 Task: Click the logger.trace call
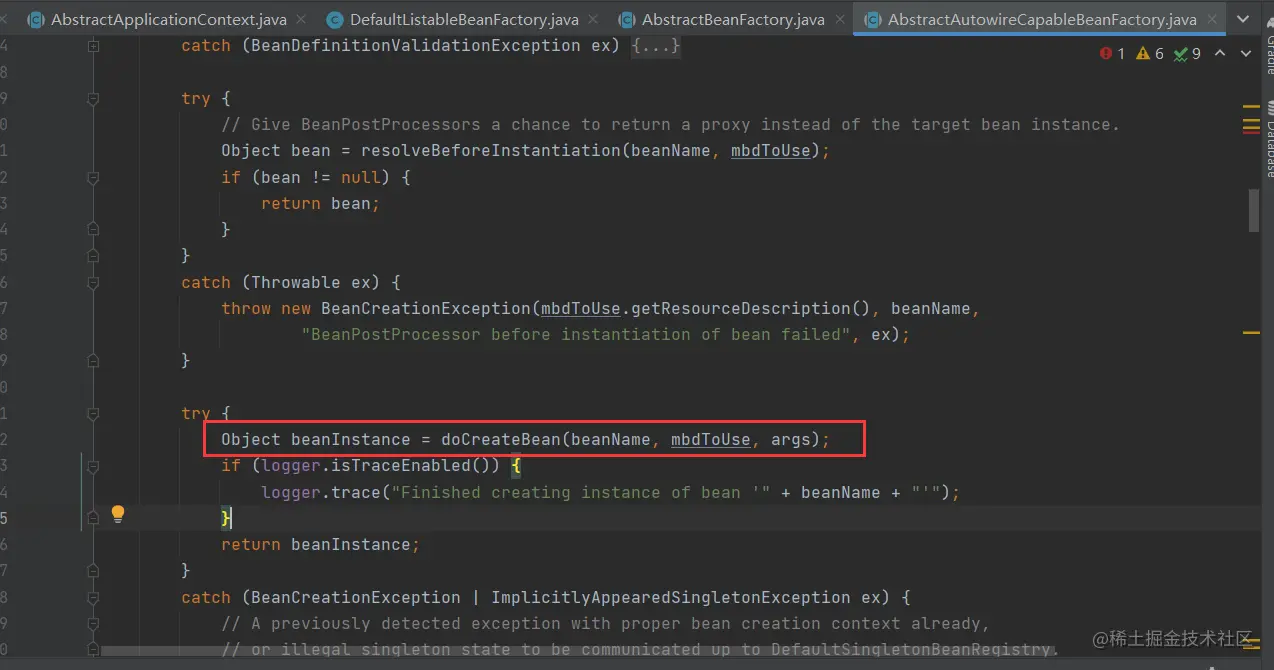click(321, 492)
